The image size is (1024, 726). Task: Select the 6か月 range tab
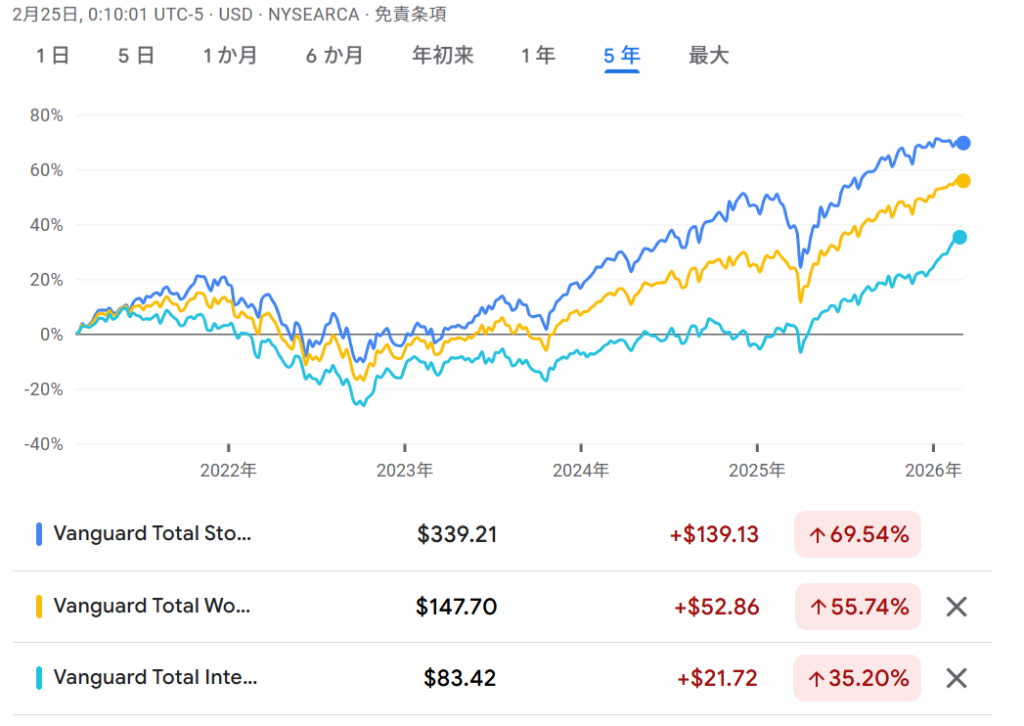click(335, 56)
